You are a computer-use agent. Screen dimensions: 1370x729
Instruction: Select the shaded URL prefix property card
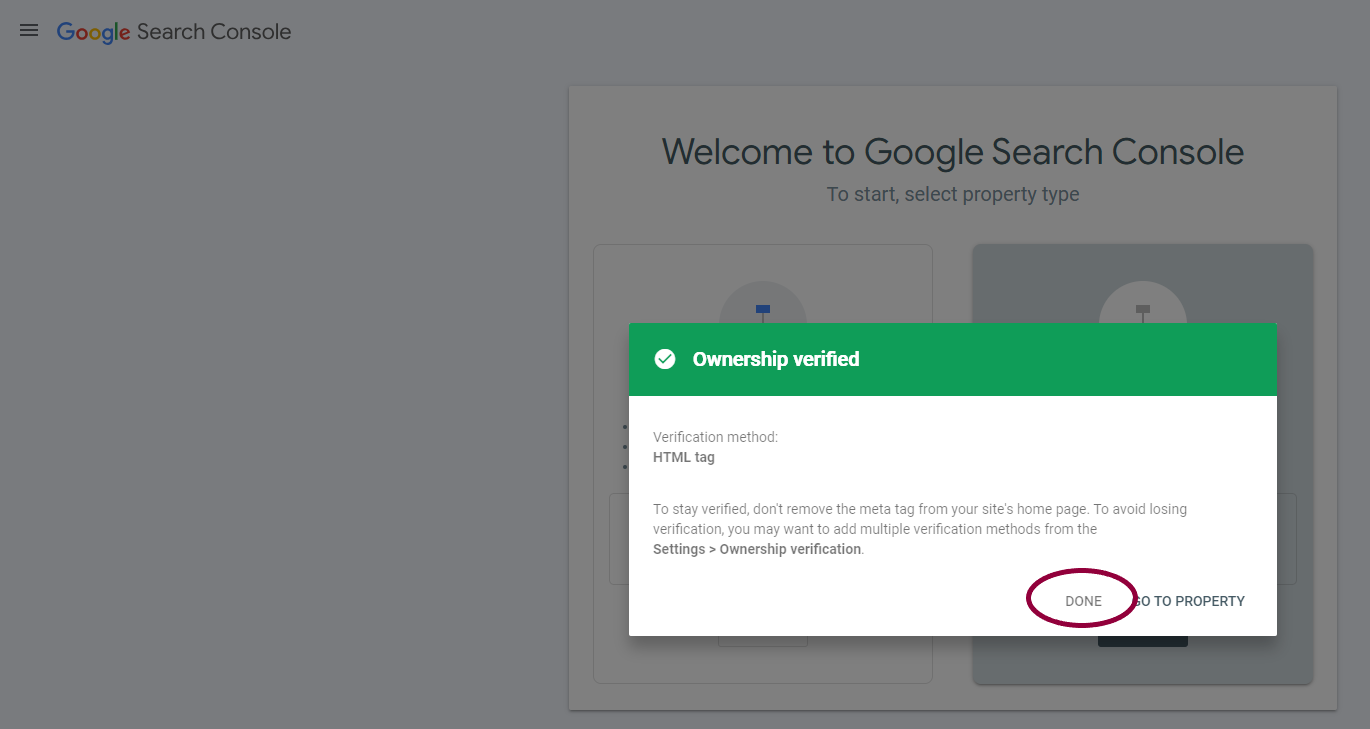click(x=1143, y=464)
